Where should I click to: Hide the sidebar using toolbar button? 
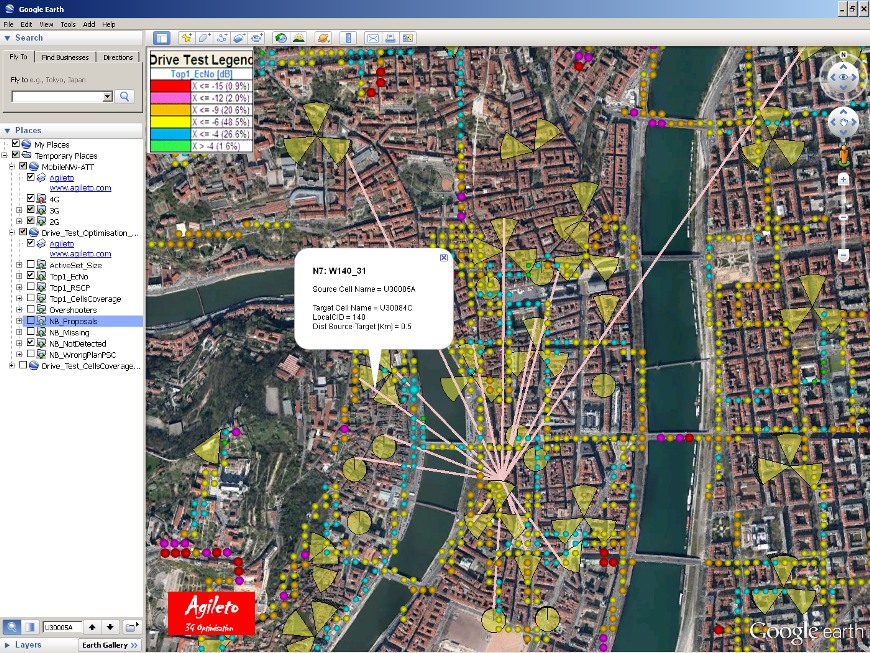point(161,38)
